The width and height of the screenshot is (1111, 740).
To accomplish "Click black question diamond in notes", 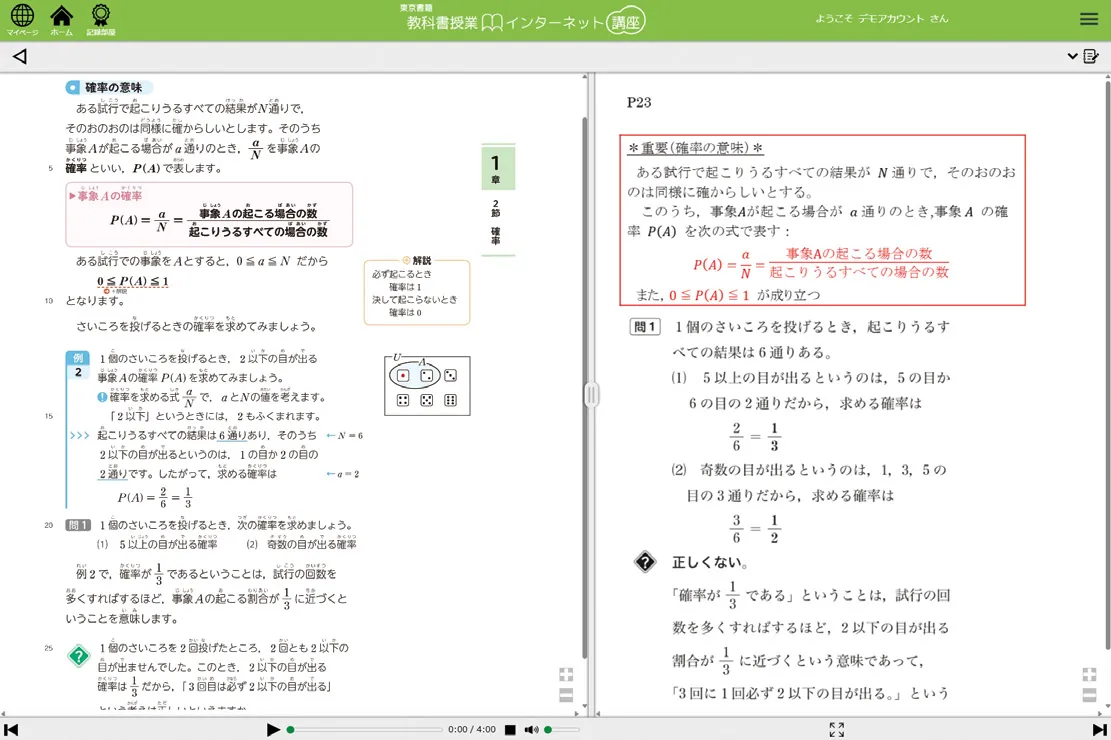I will point(645,562).
